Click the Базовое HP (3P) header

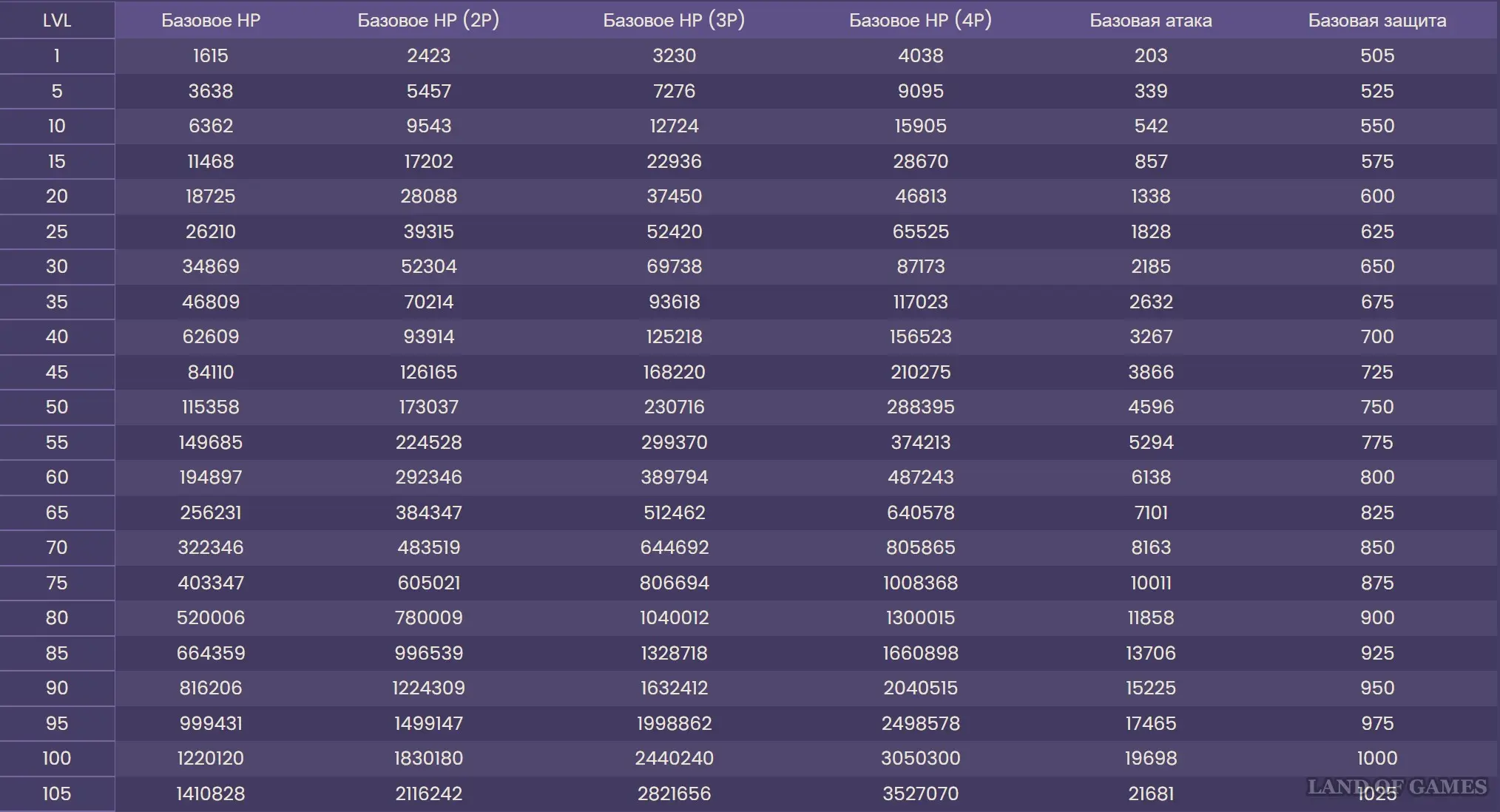point(674,20)
